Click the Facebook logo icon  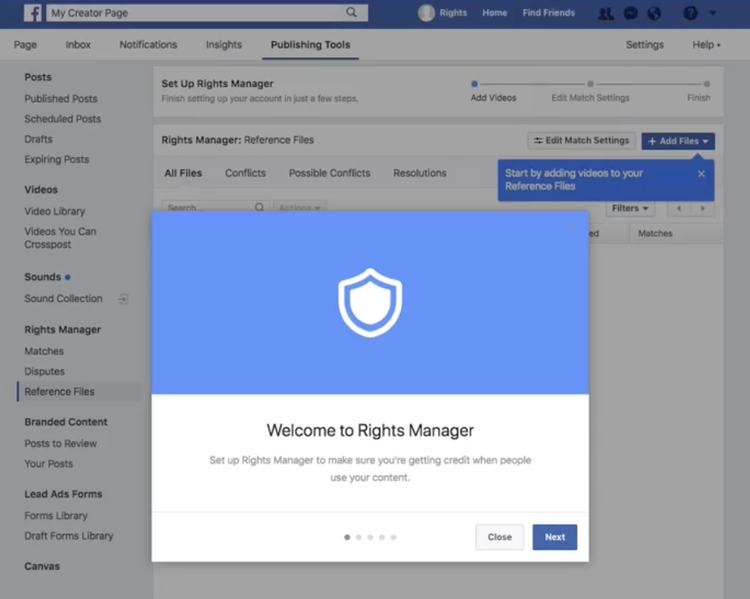[x=33, y=13]
